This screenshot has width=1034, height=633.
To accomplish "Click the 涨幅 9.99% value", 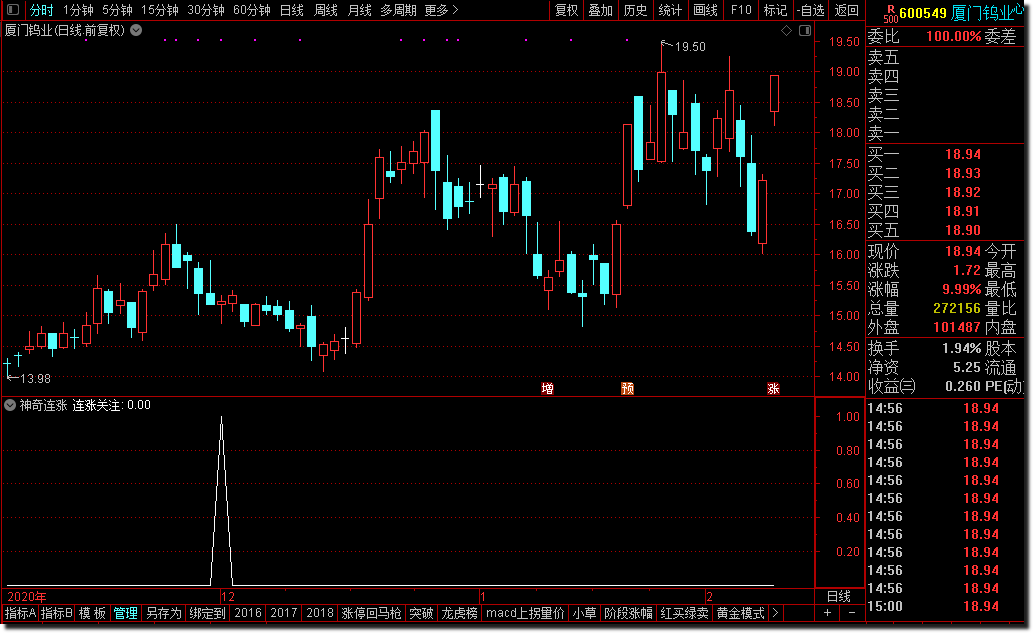I will (961, 289).
